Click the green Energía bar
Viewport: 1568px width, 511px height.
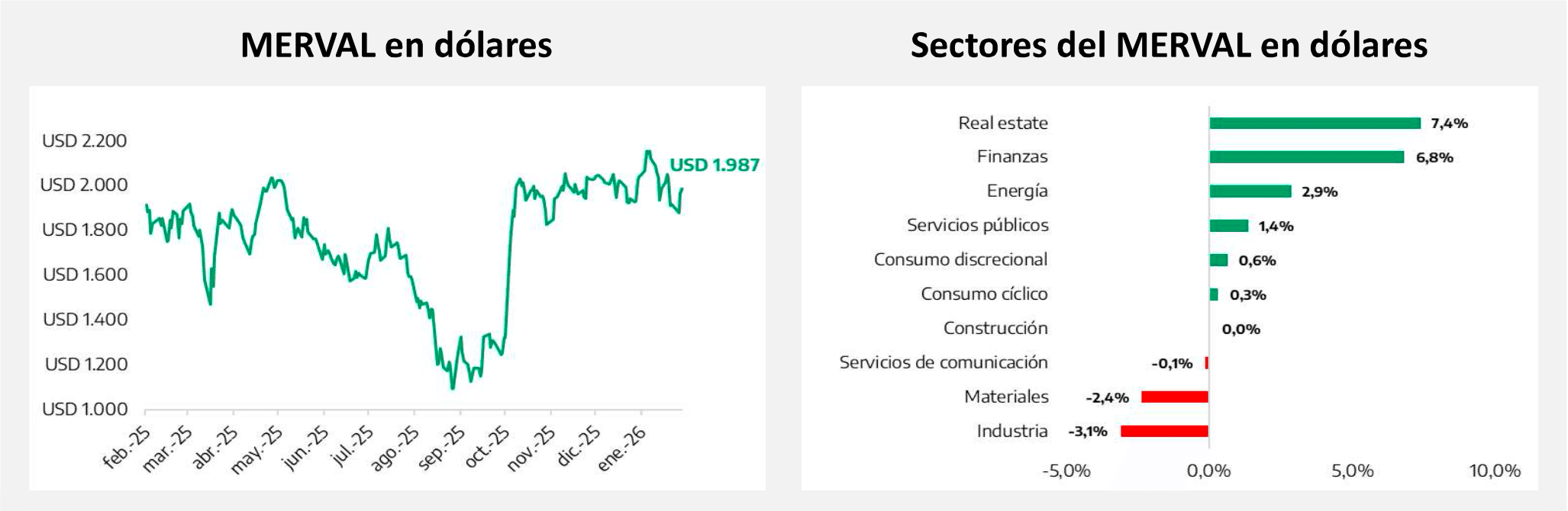(x=1250, y=191)
